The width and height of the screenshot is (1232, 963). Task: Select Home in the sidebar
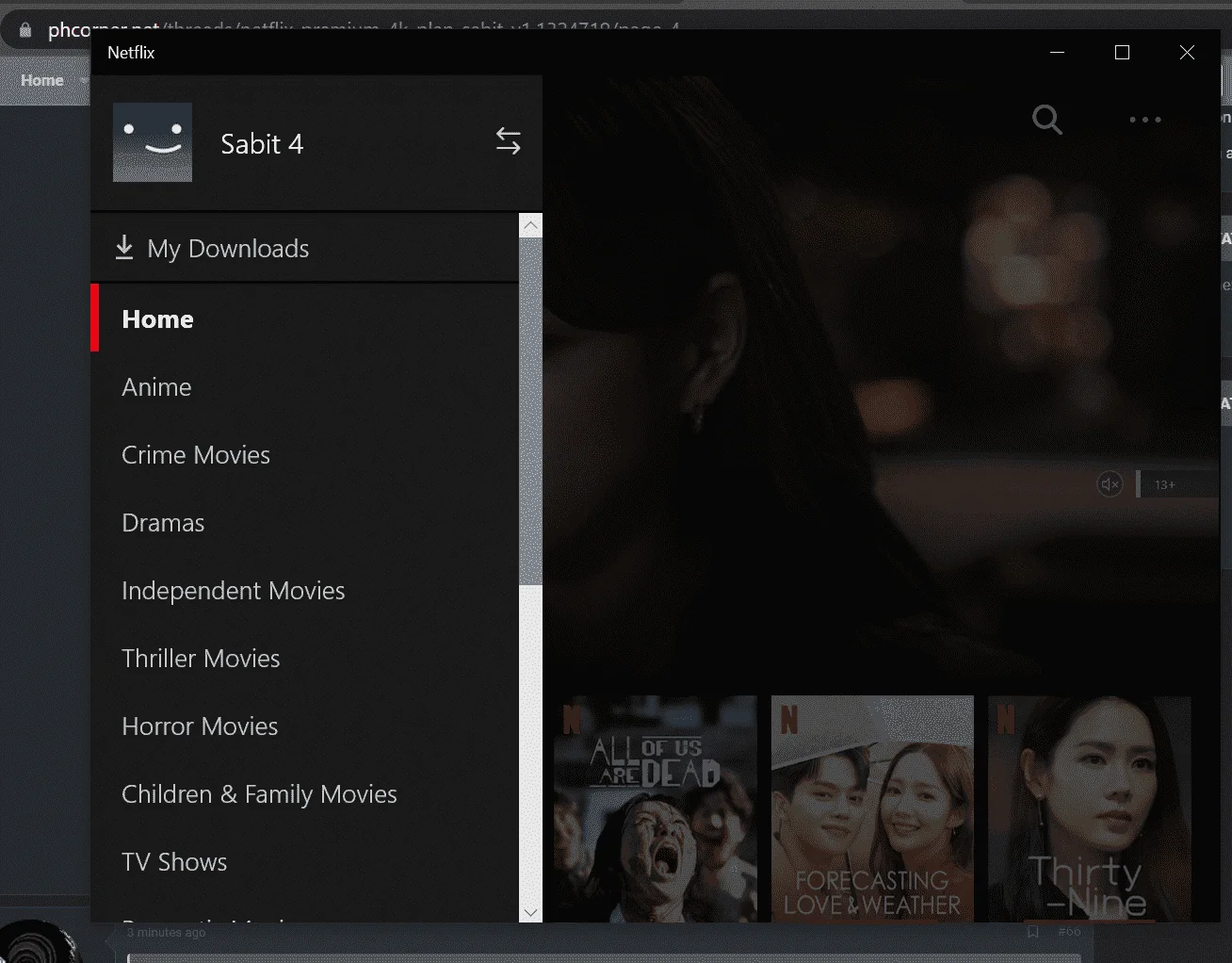305,318
